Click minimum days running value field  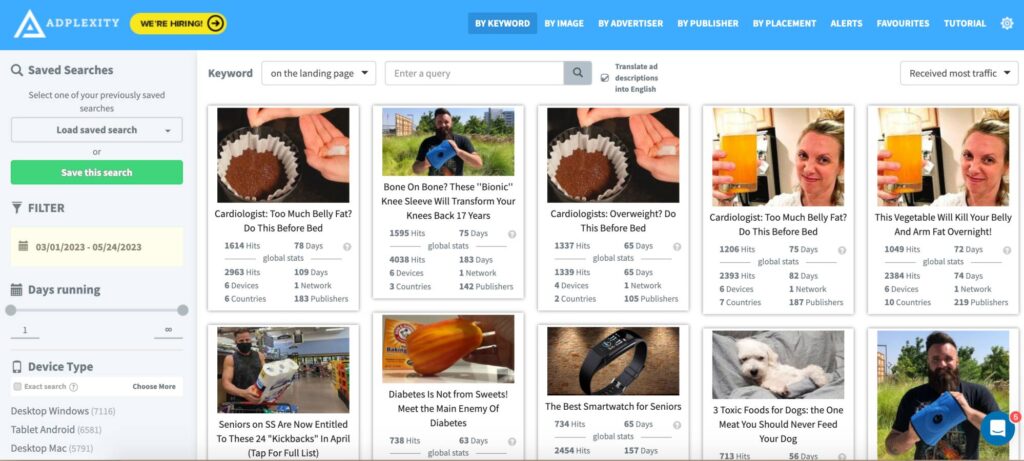[25, 330]
